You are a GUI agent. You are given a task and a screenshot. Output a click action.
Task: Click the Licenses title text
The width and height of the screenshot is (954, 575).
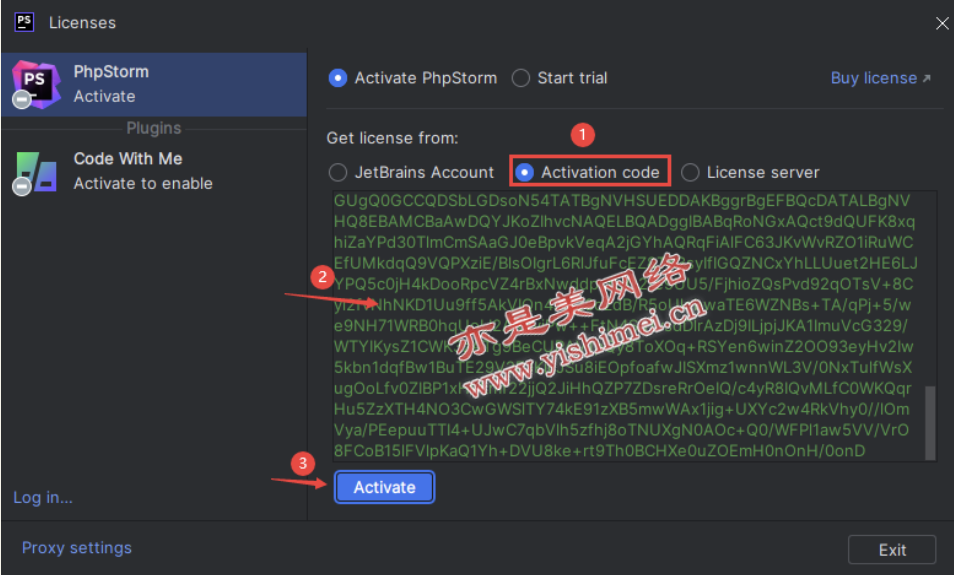tap(82, 23)
